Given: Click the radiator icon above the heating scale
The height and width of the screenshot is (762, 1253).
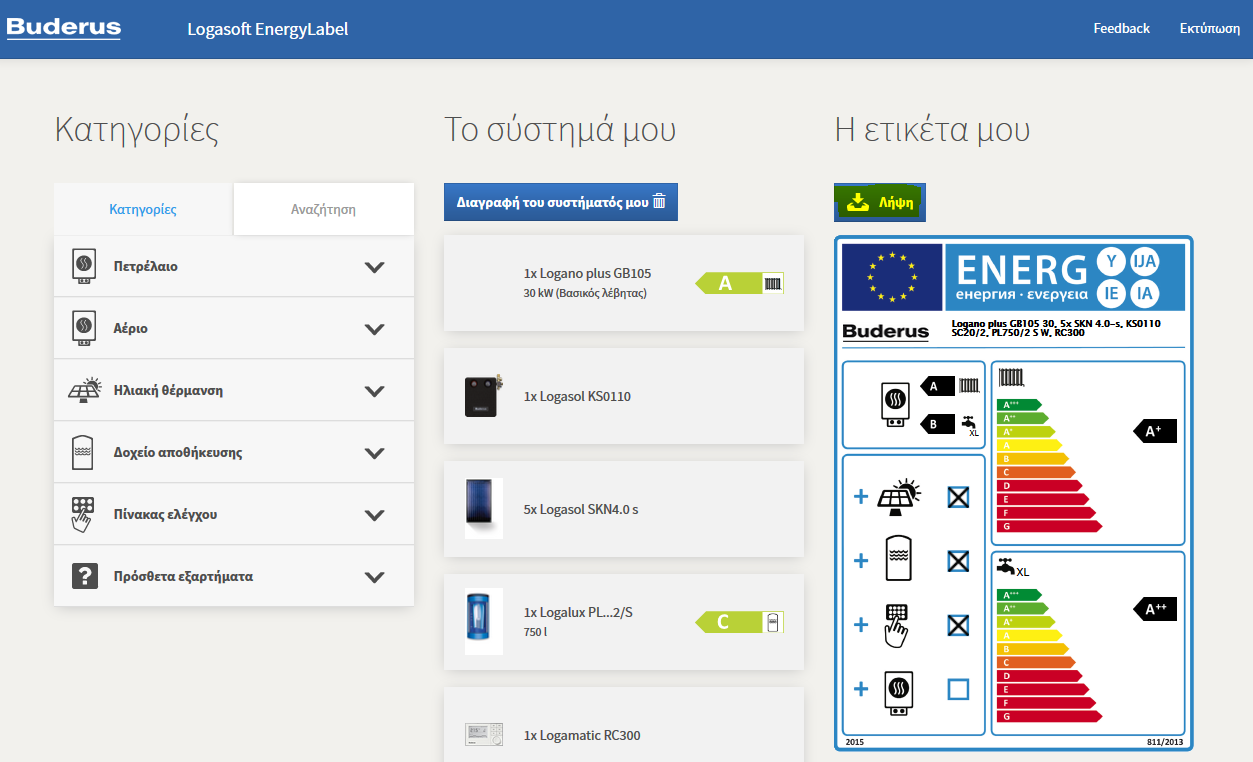Looking at the screenshot, I should (x=1010, y=378).
